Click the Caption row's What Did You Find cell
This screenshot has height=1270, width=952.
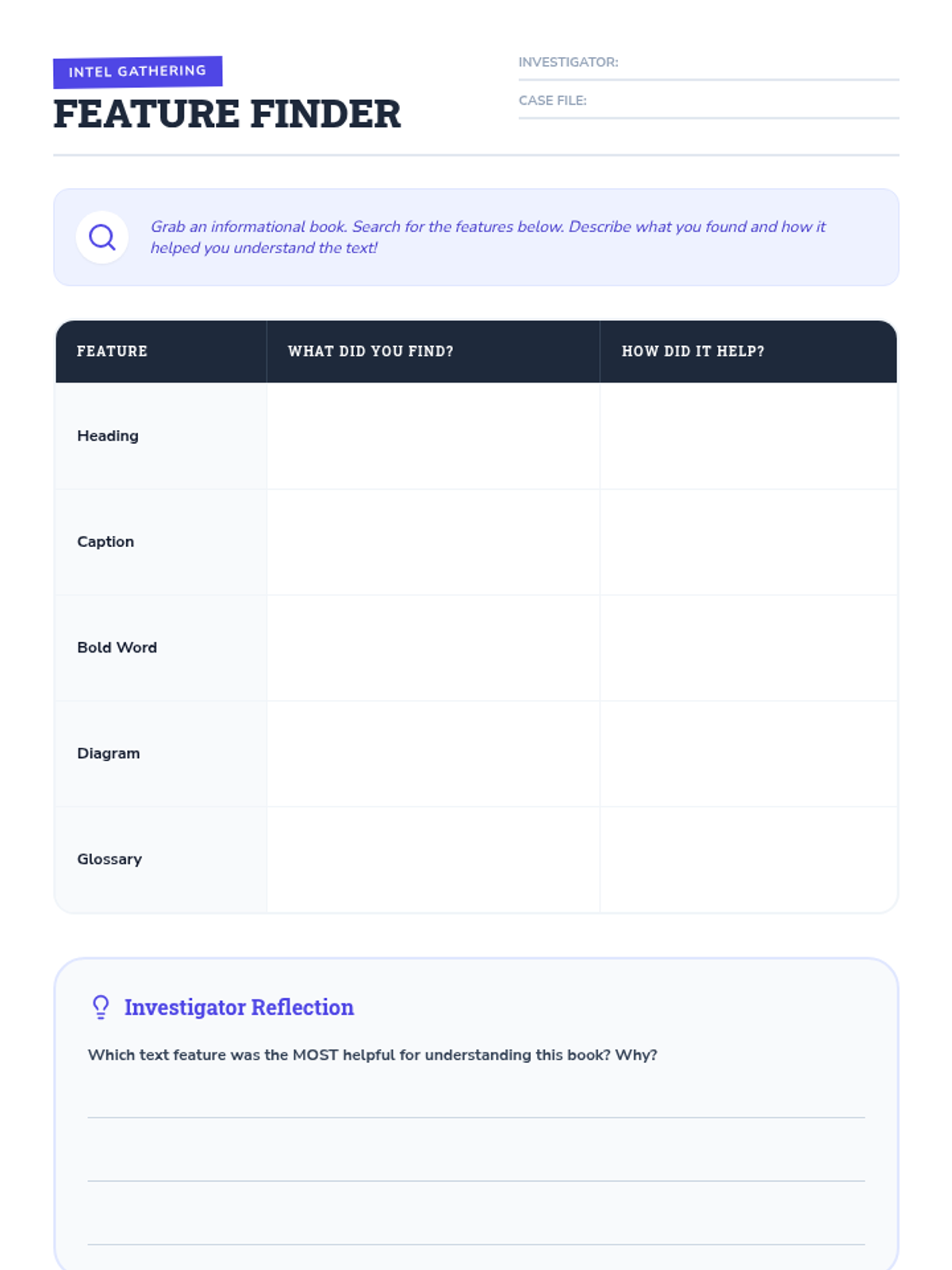[x=433, y=542]
